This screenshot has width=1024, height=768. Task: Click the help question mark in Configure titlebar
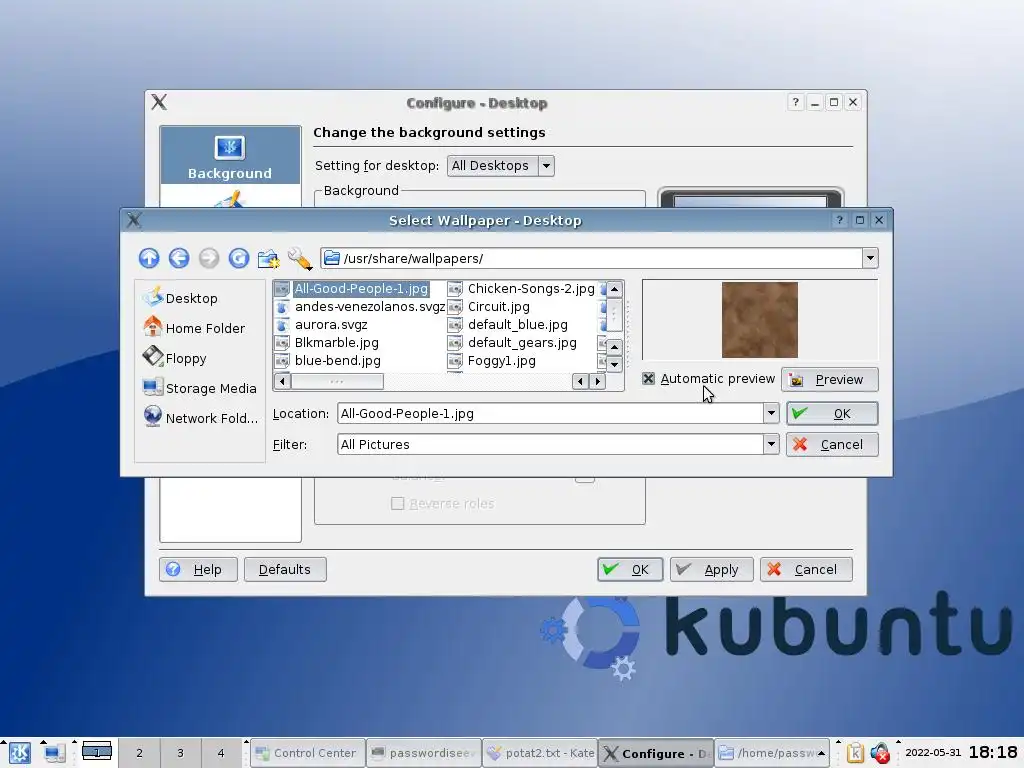point(795,103)
